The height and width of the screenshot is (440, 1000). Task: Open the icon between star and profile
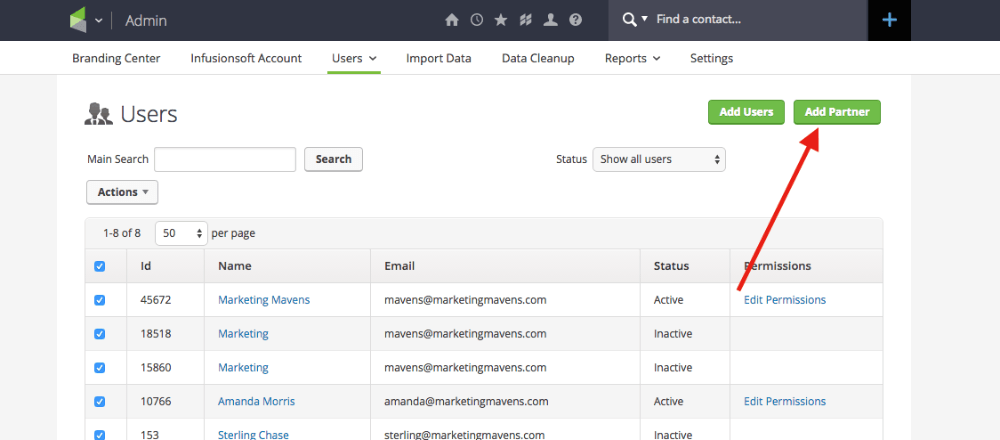pyautogui.click(x=526, y=20)
